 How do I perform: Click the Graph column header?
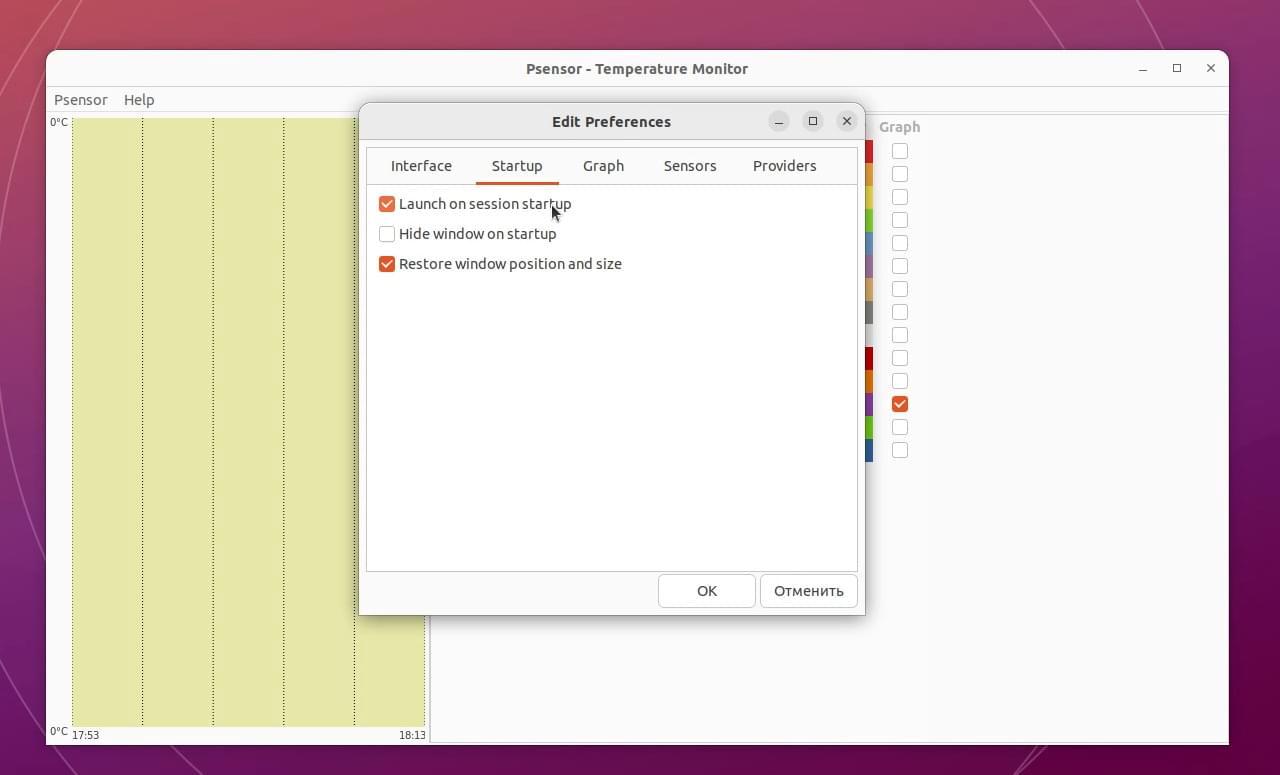coord(900,127)
